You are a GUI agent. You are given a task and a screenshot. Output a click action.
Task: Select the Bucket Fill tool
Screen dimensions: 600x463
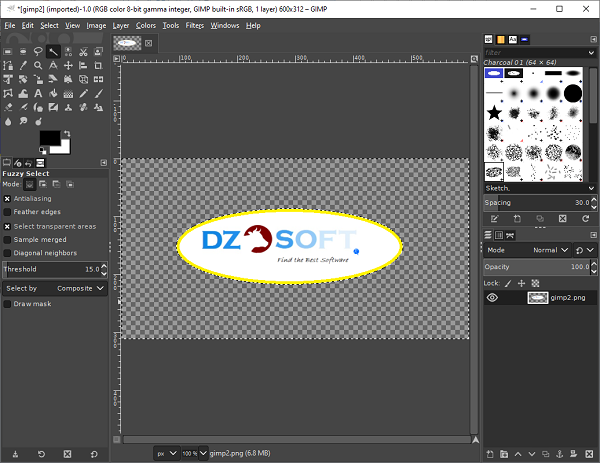tap(53, 93)
